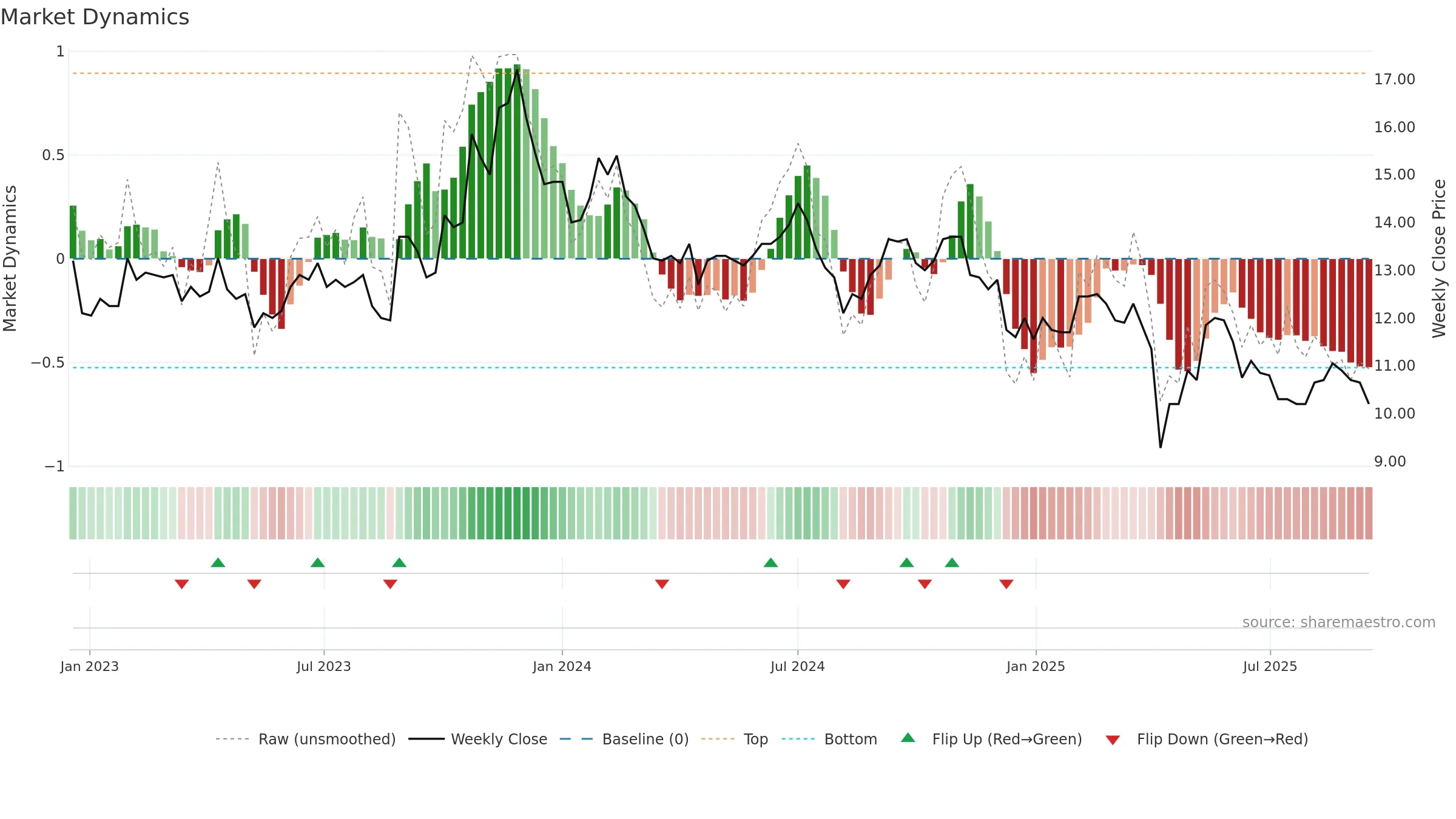This screenshot has height=819, width=1456.
Task: Click the Weekly Close Price right axis title
Action: [x=1439, y=258]
